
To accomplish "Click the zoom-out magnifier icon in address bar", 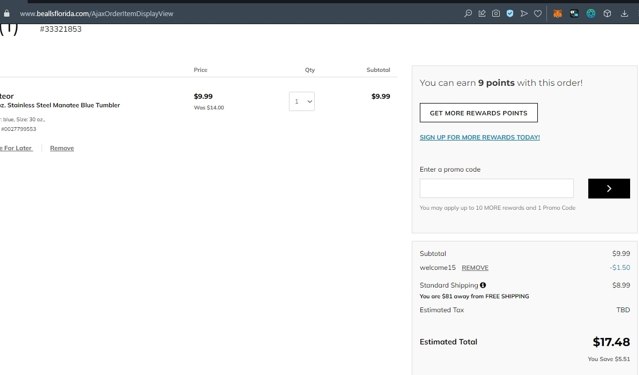I will coord(468,13).
